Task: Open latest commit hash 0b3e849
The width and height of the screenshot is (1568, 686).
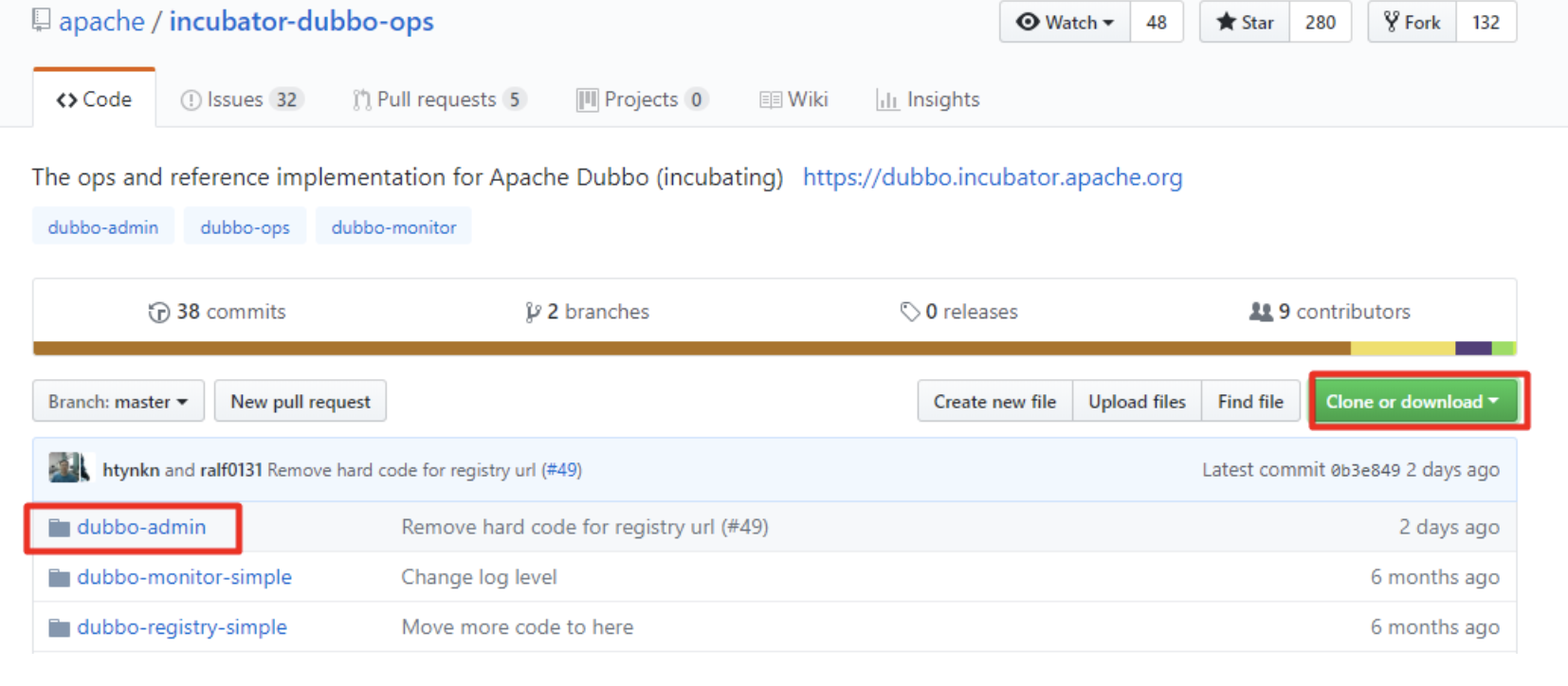Action: pyautogui.click(x=1365, y=471)
